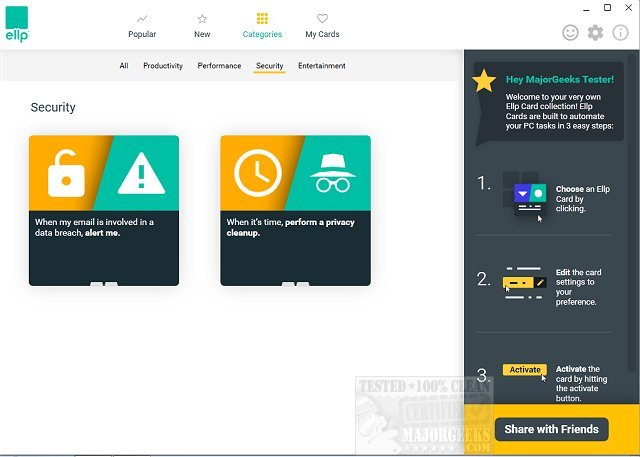The height and width of the screenshot is (457, 640).
Task: Open settings via gear icon
Action: click(x=595, y=33)
